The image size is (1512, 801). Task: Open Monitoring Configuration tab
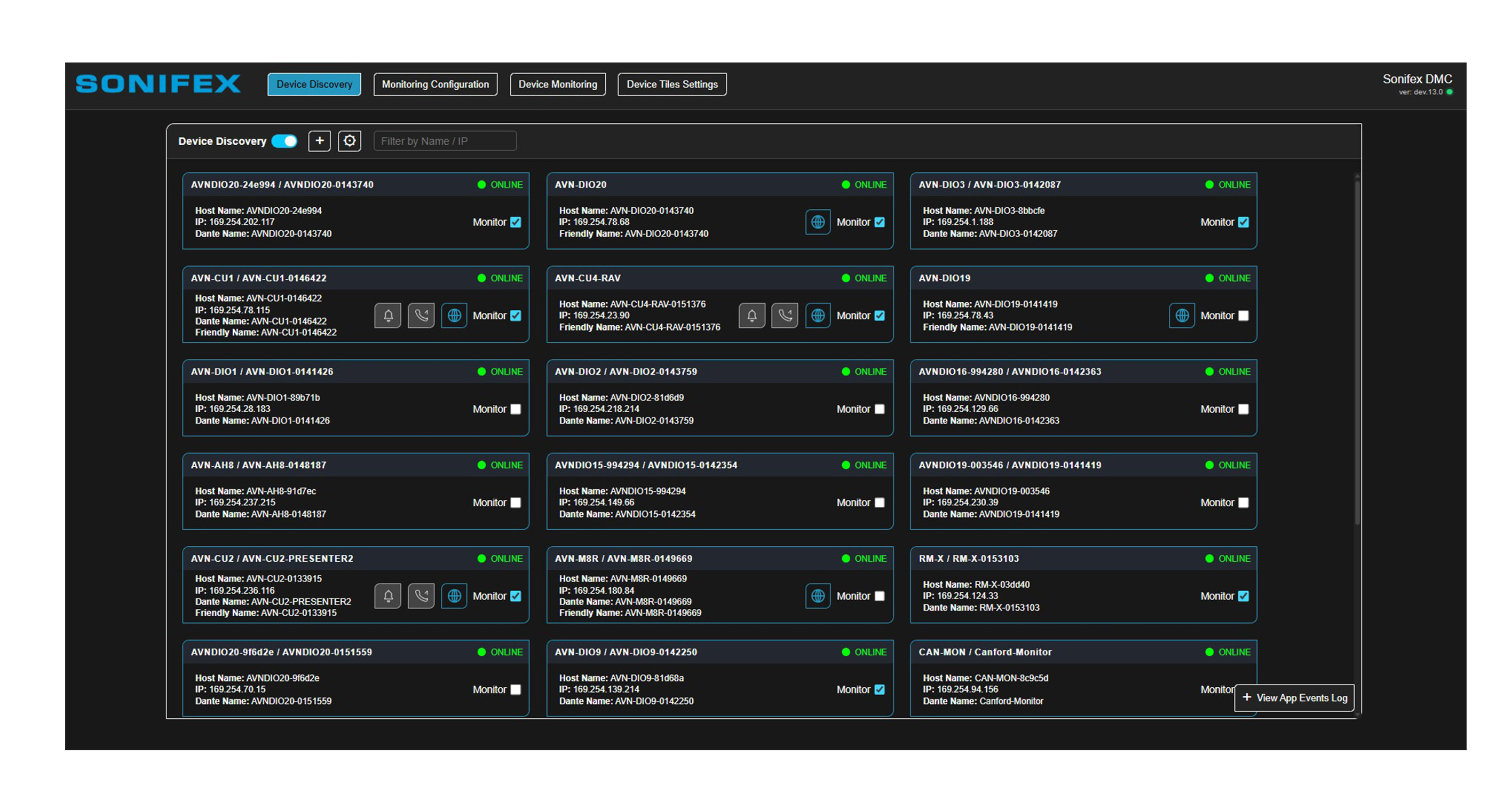tap(435, 84)
